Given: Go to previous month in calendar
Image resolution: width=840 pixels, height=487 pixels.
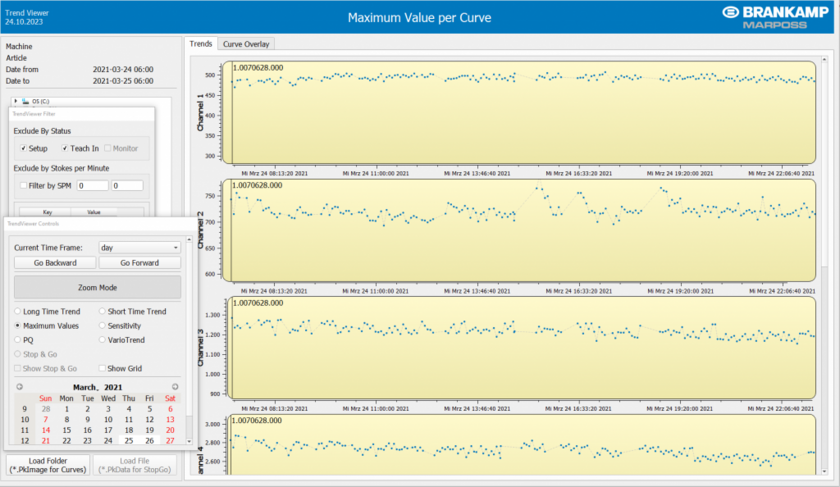Looking at the screenshot, I should (x=19, y=387).
